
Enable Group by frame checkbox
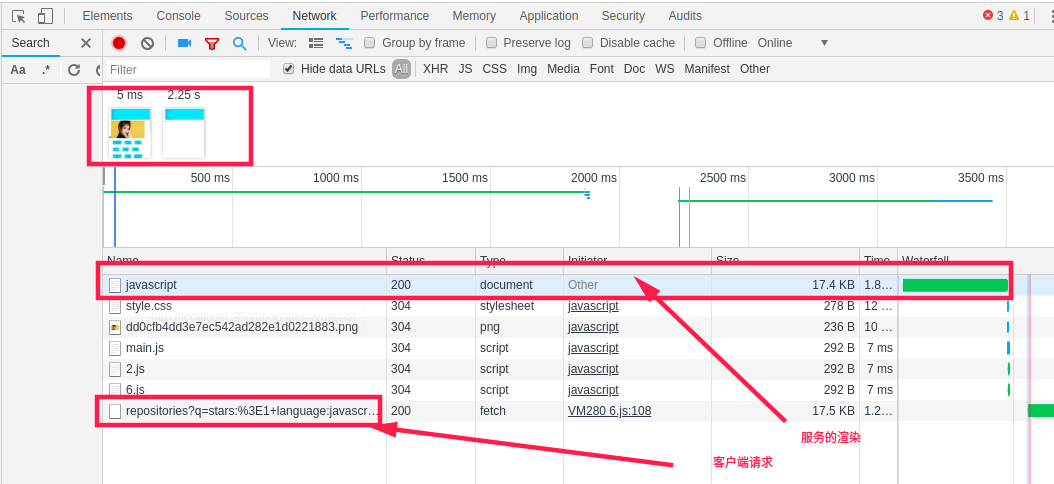coord(370,43)
